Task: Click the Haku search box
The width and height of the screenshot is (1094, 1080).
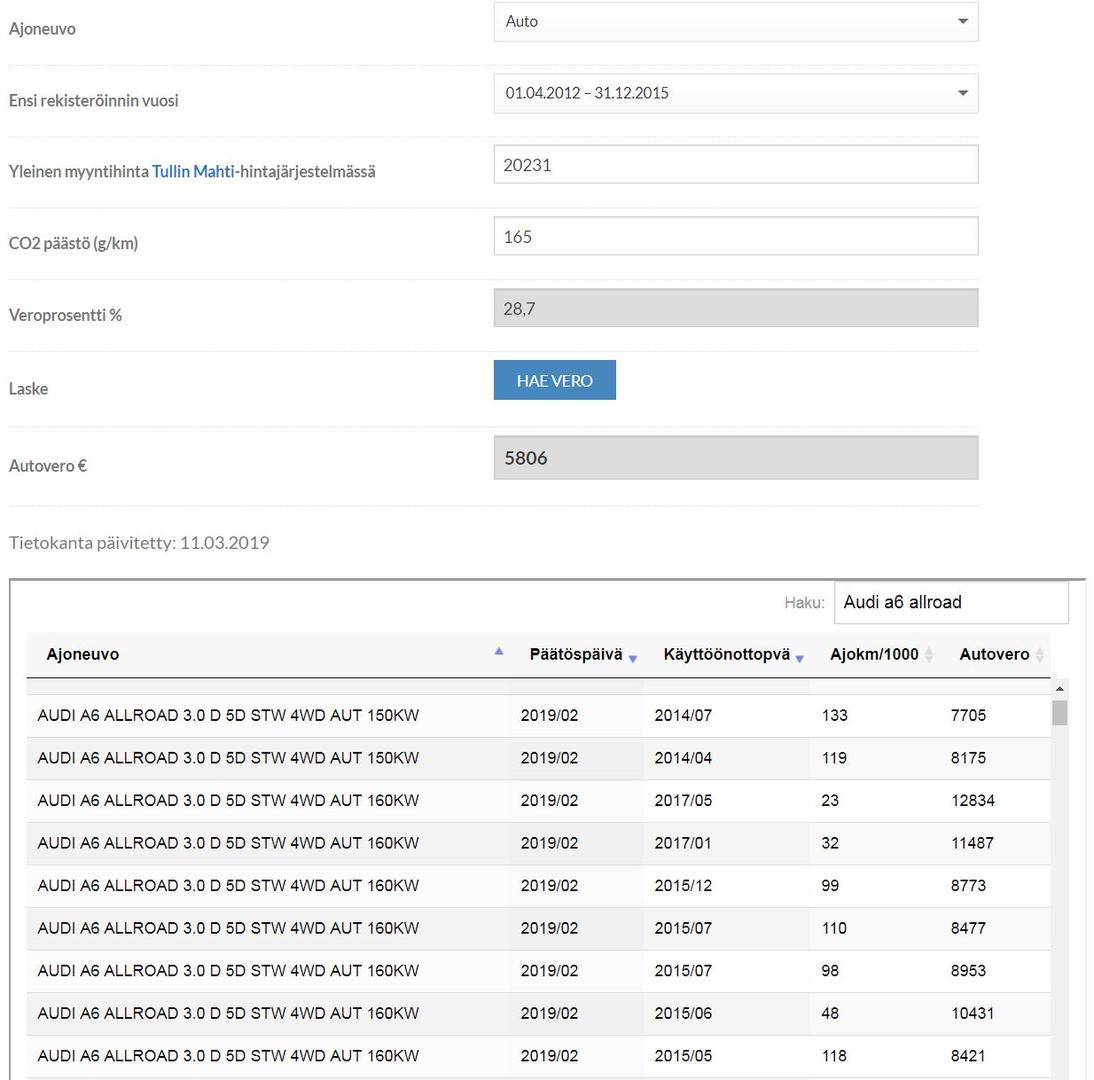Action: [950, 602]
